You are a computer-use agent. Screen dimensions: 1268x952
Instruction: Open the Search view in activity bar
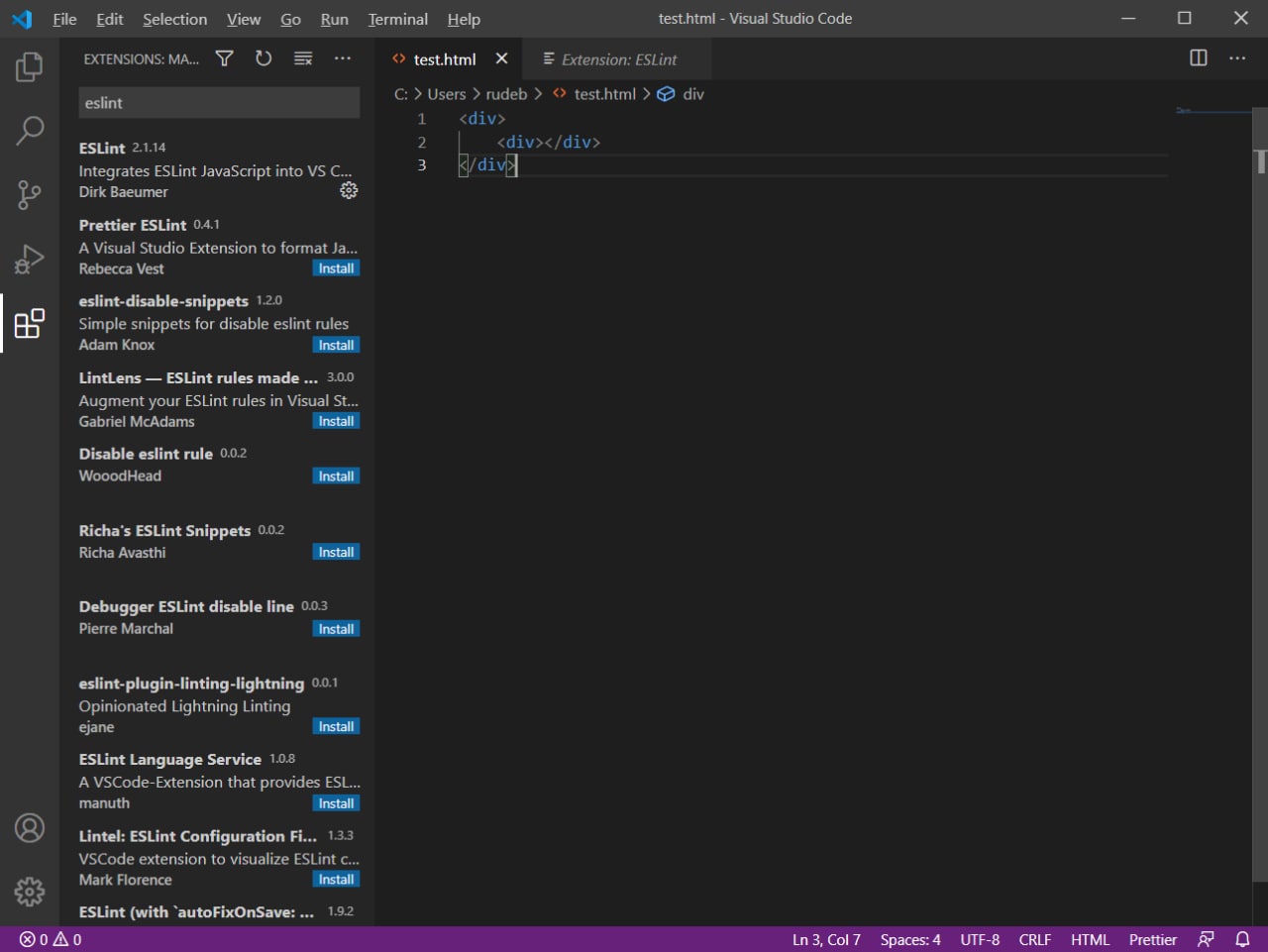pyautogui.click(x=30, y=130)
